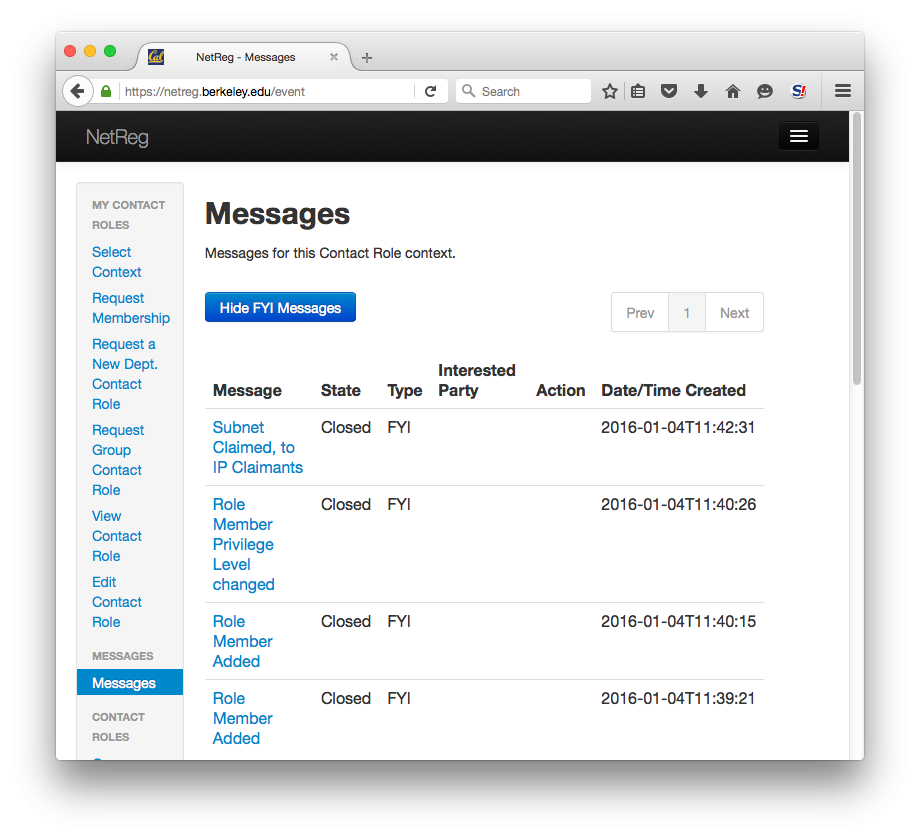Viewport: 920px width, 840px height.
Task: Click the Type column header
Action: tap(404, 391)
